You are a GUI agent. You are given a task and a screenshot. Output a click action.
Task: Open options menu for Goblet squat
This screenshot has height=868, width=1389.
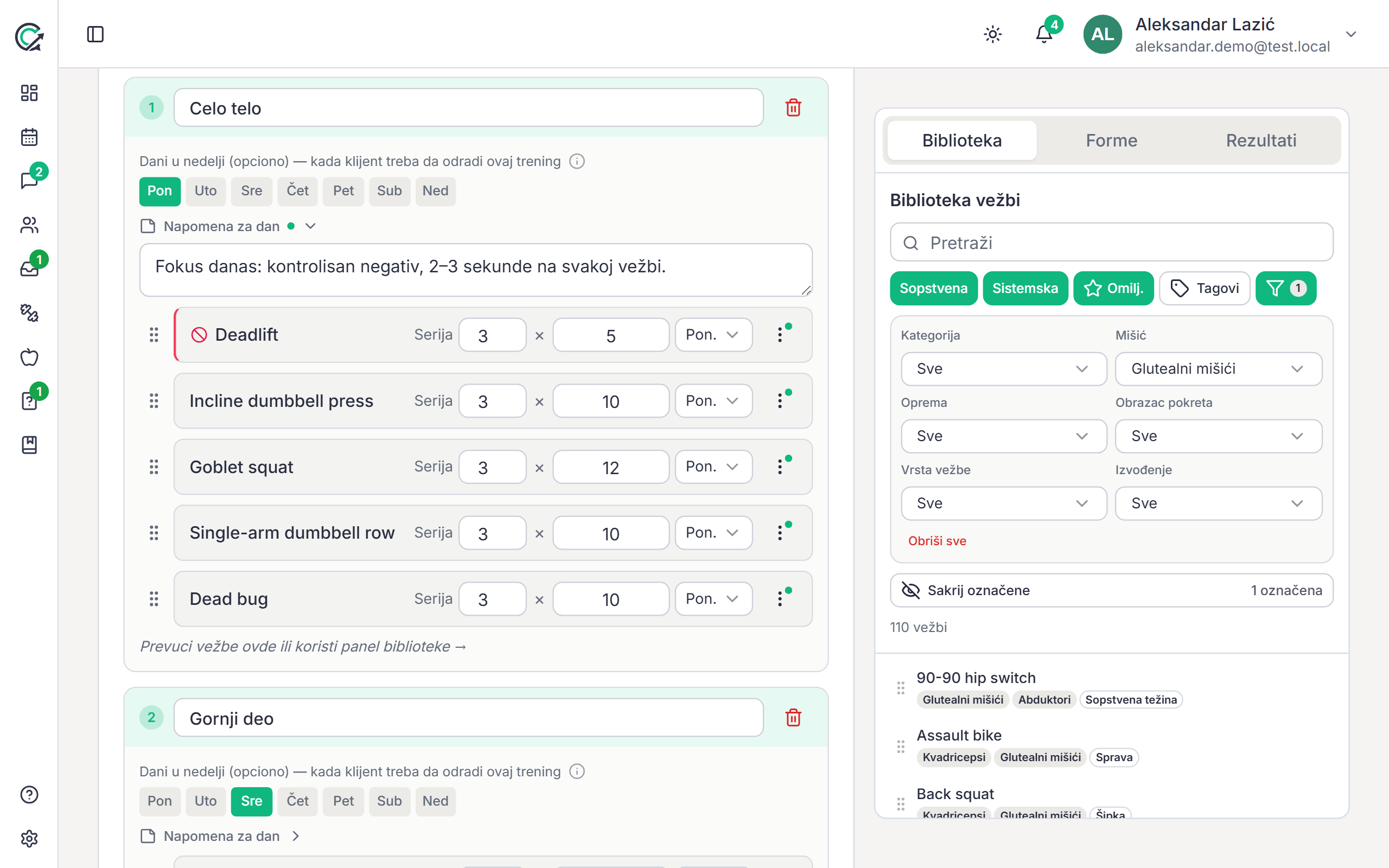point(780,467)
